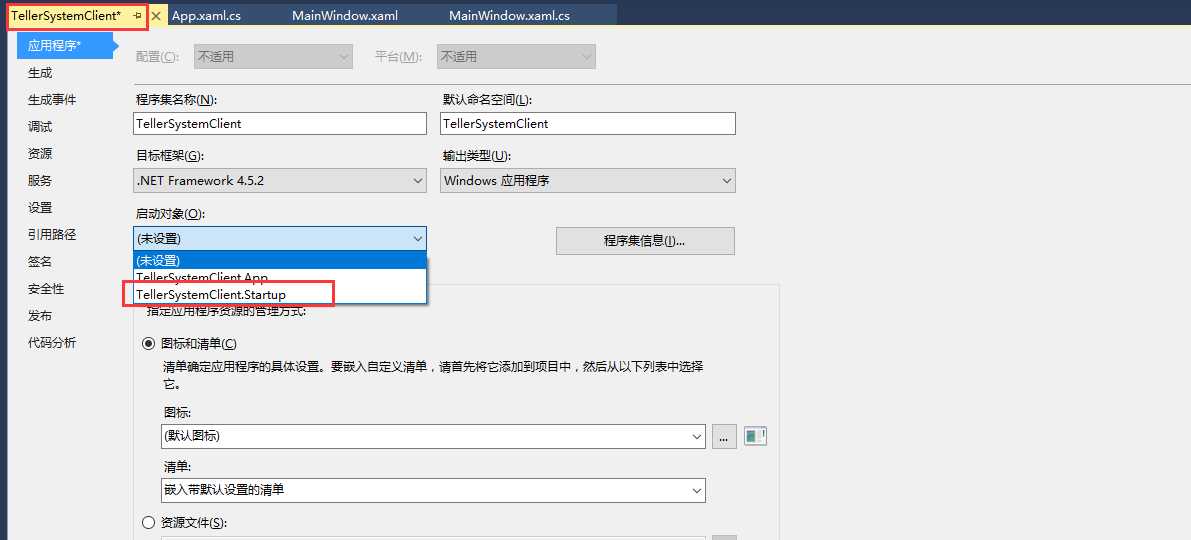The width and height of the screenshot is (1191, 540).
Task: Click the 程序集信息 button
Action: point(645,241)
